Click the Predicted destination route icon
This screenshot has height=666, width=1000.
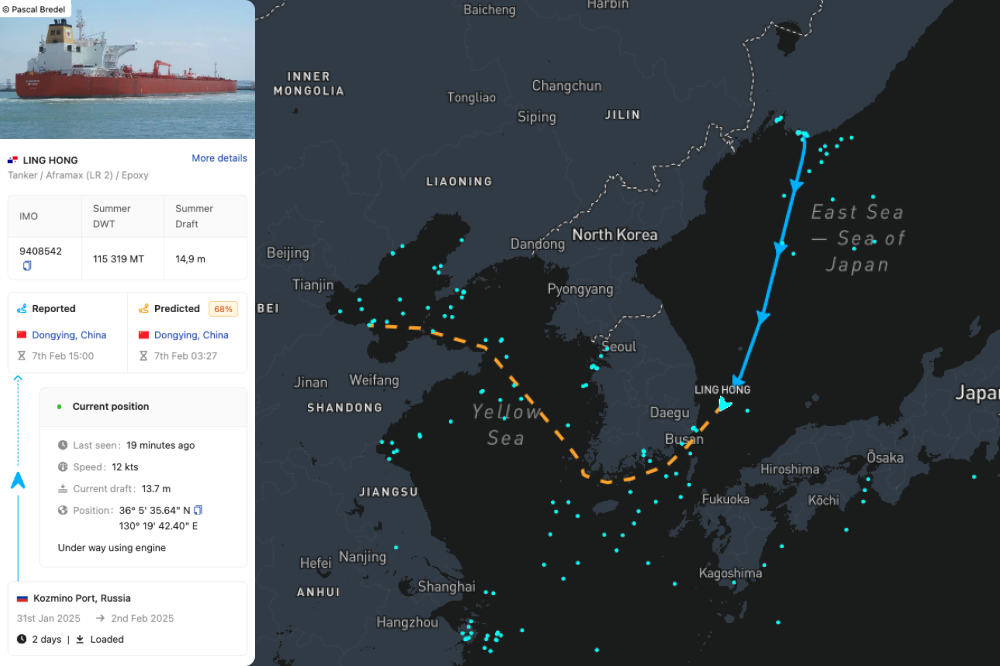(x=144, y=309)
